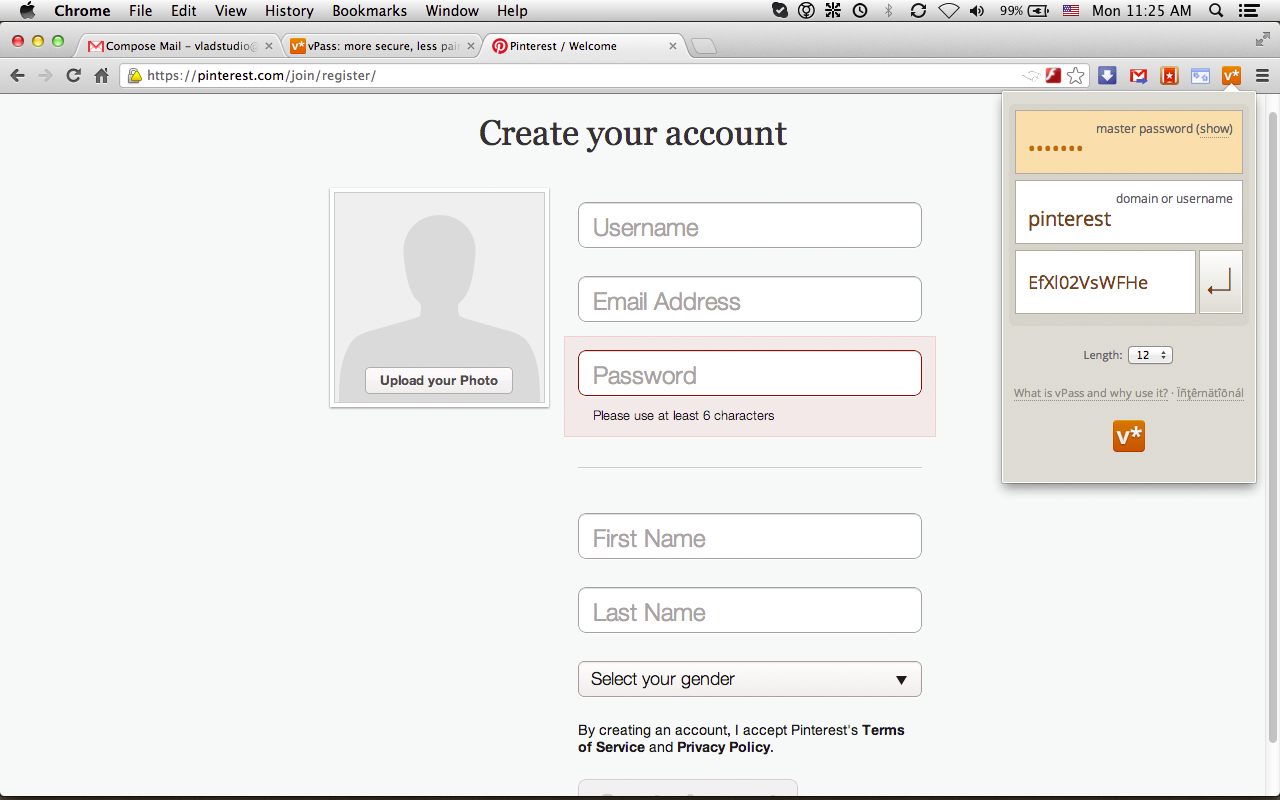The height and width of the screenshot is (800, 1280).
Task: Focus the First Name field
Action: coord(750,536)
